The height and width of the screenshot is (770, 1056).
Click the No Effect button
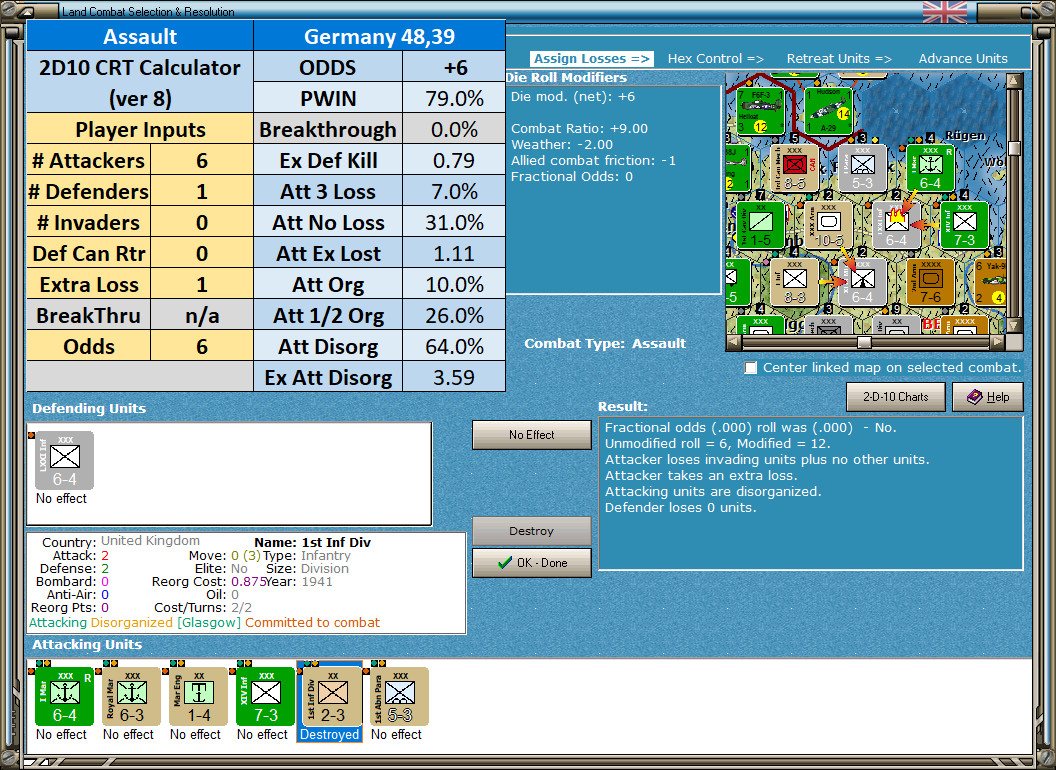tap(532, 435)
